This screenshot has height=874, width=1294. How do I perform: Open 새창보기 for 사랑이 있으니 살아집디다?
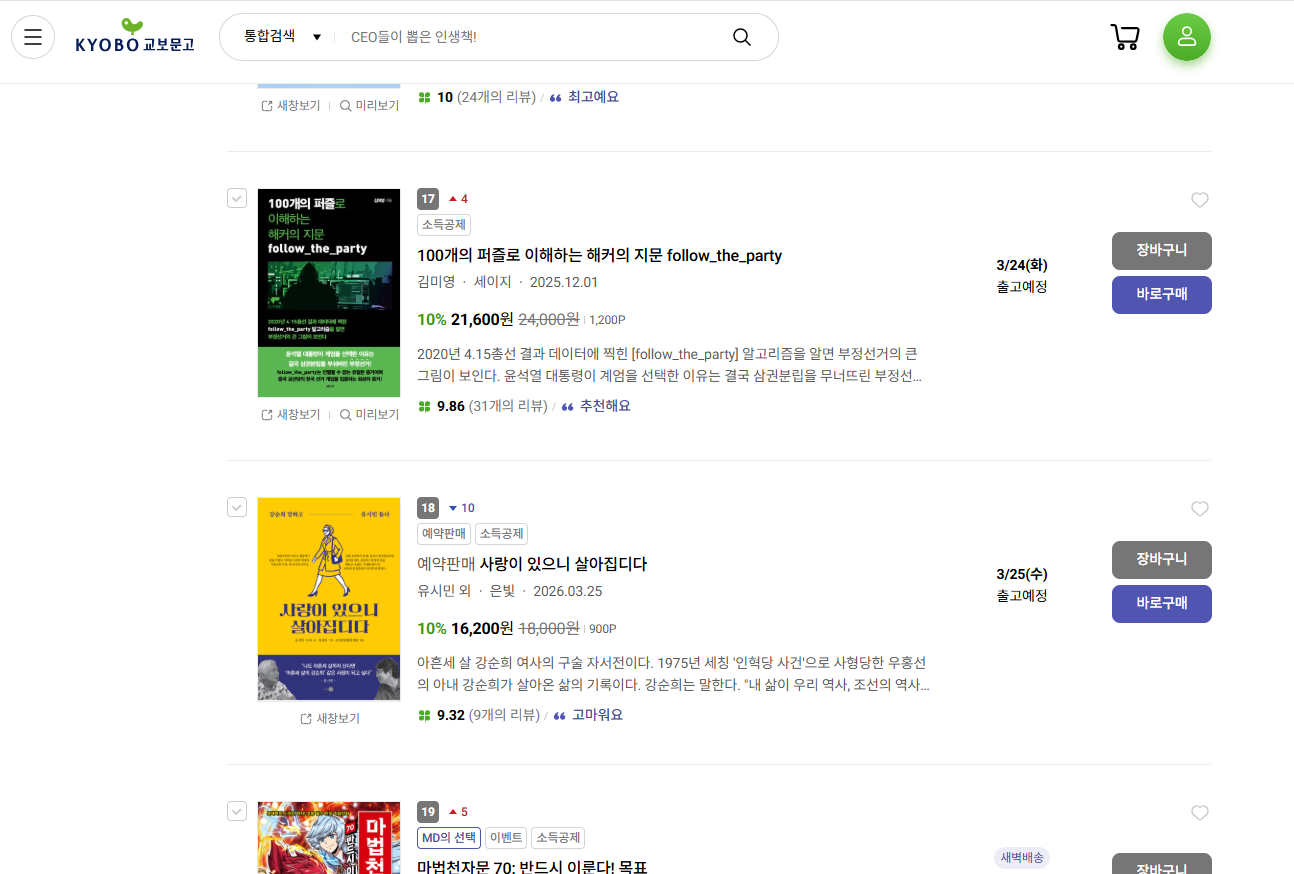pos(330,718)
